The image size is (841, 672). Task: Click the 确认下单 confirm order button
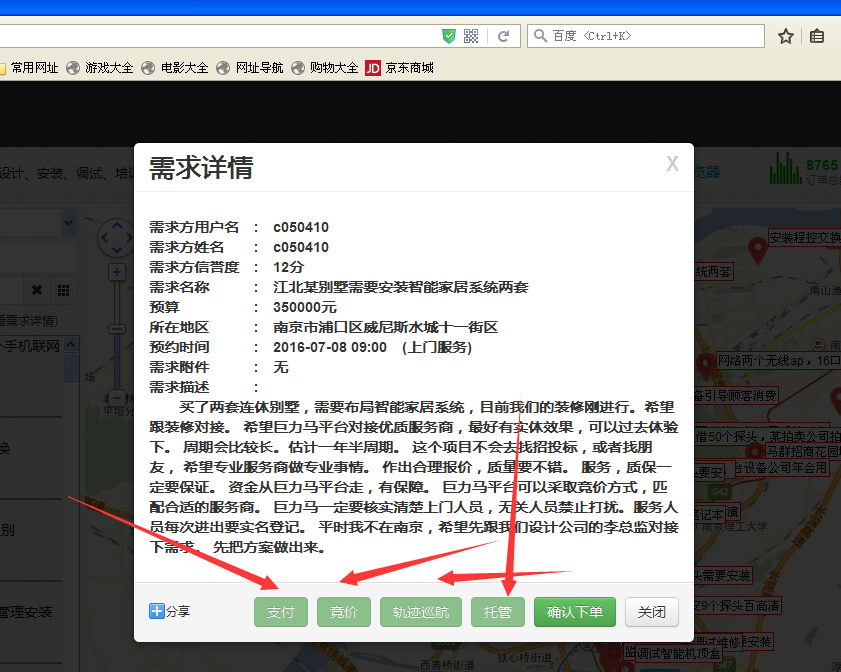coord(574,612)
